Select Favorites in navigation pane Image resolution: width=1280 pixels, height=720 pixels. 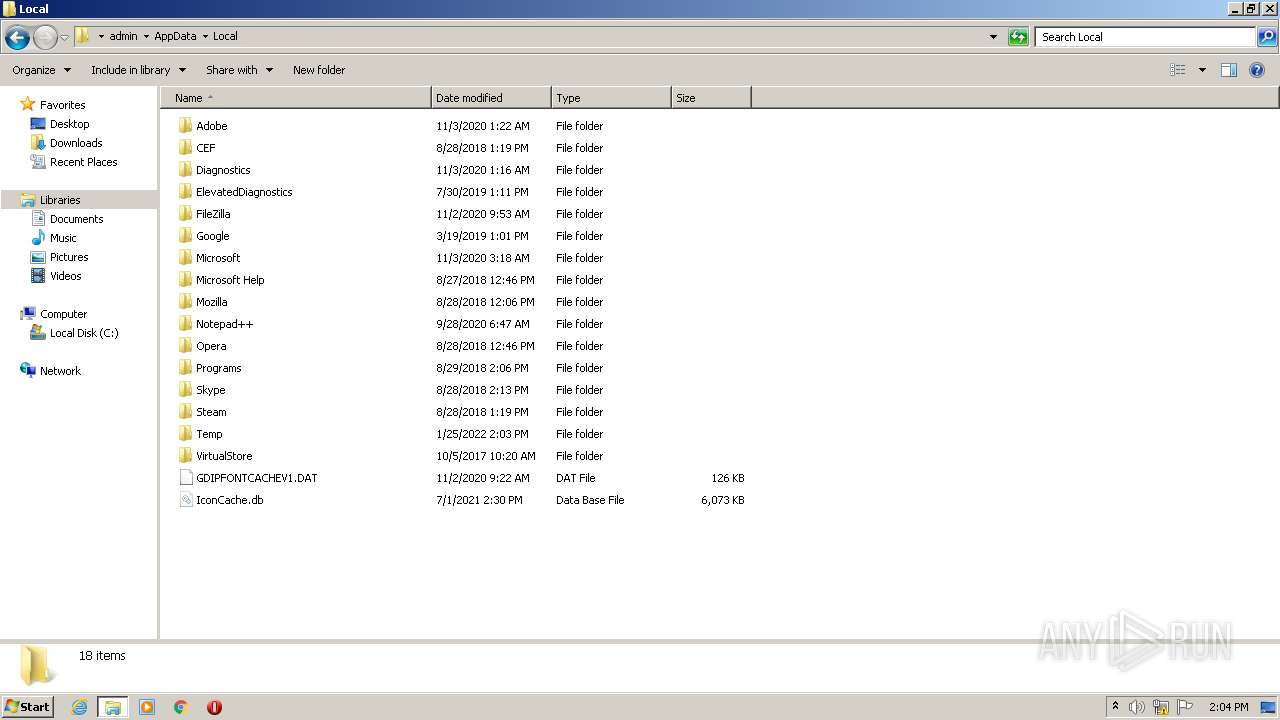point(62,105)
